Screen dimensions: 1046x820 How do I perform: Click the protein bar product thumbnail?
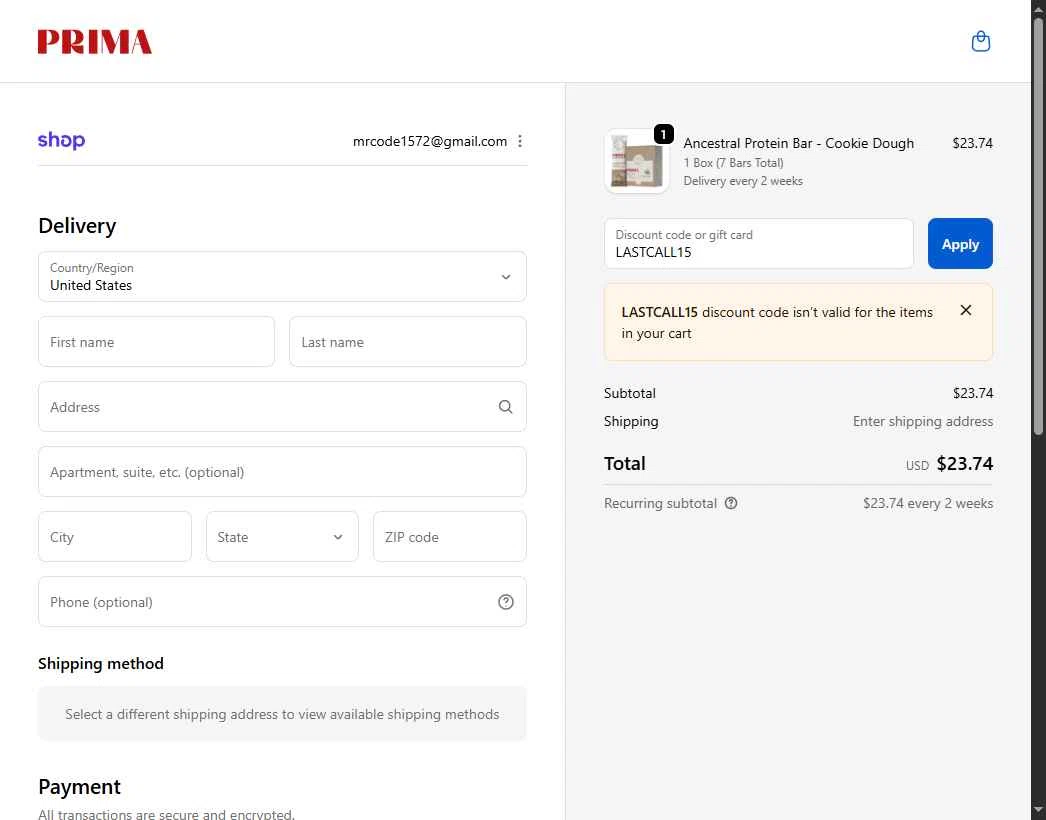[636, 161]
